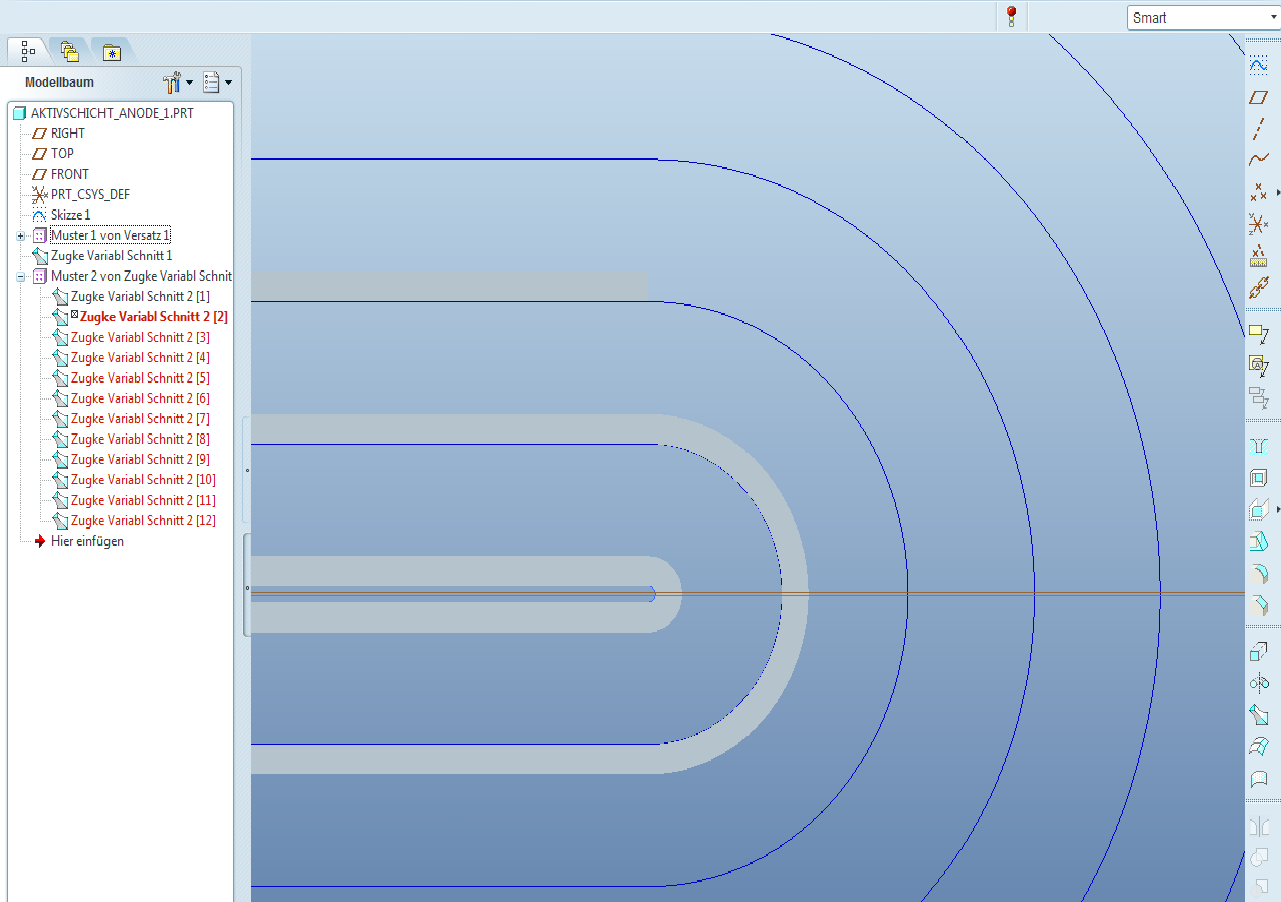The image size is (1281, 902).
Task: Open Rib tool flyout arrow
Action: pyautogui.click(x=1277, y=510)
